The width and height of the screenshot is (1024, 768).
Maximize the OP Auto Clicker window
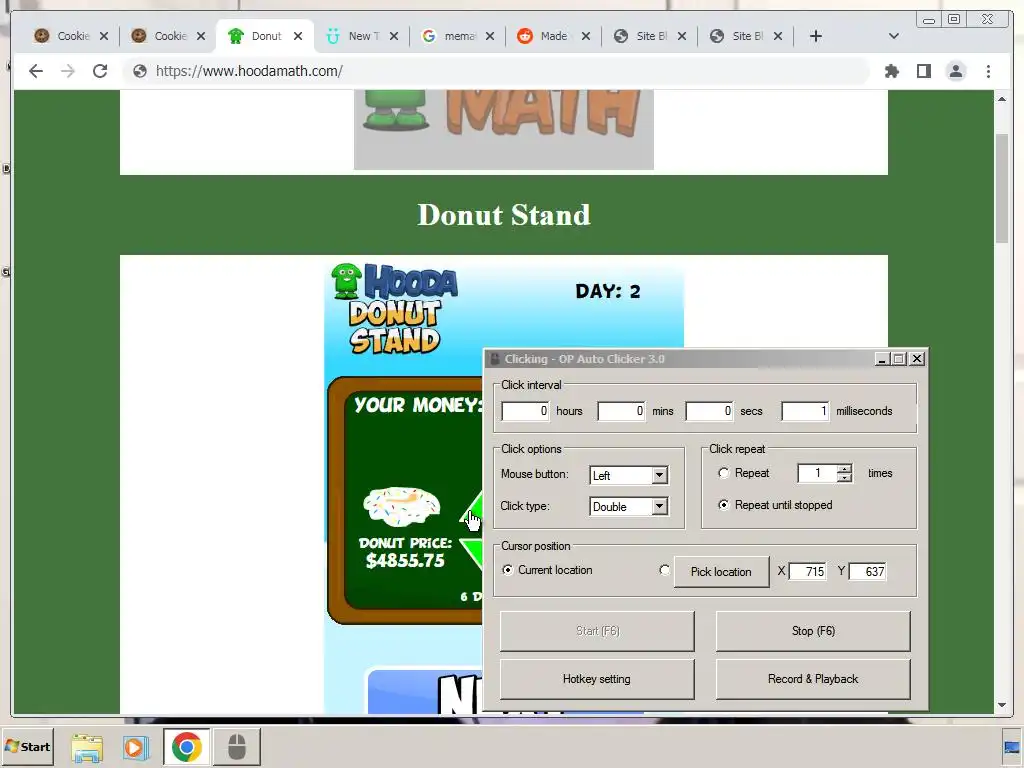[x=899, y=359]
